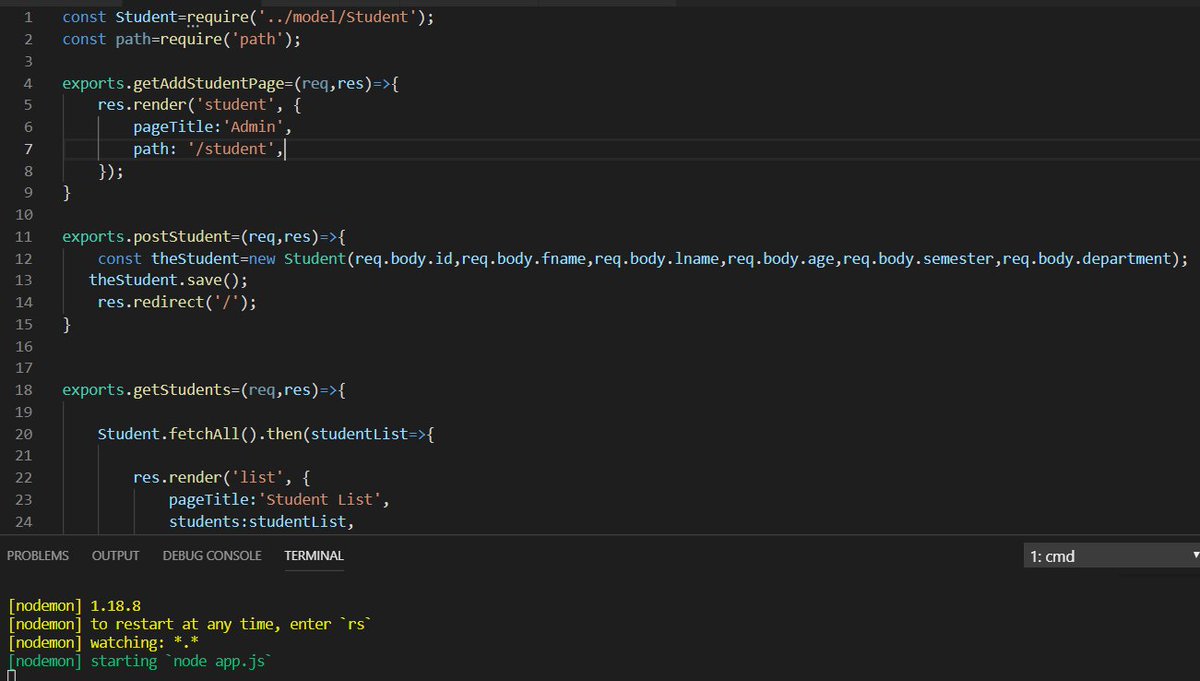This screenshot has height=681, width=1200.
Task: Click the terminal cursor prompt below nodemon output
Action: 11,676
